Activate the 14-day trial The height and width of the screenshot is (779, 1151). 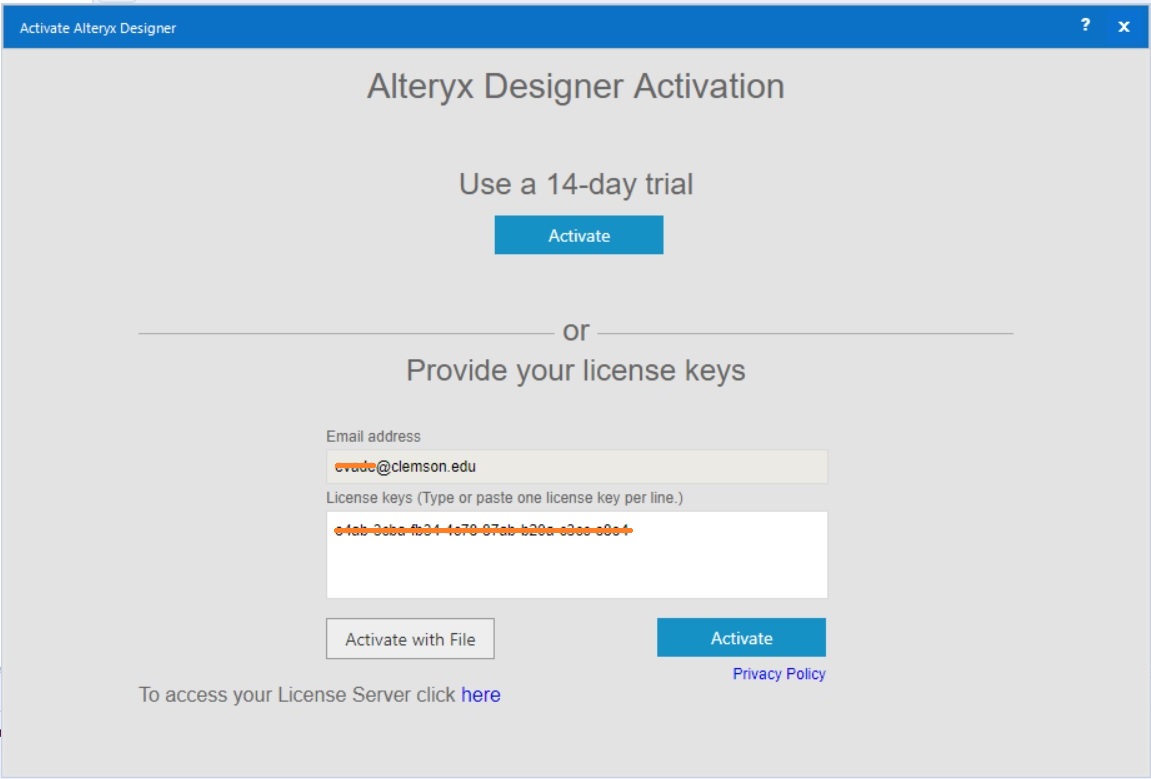click(x=578, y=235)
